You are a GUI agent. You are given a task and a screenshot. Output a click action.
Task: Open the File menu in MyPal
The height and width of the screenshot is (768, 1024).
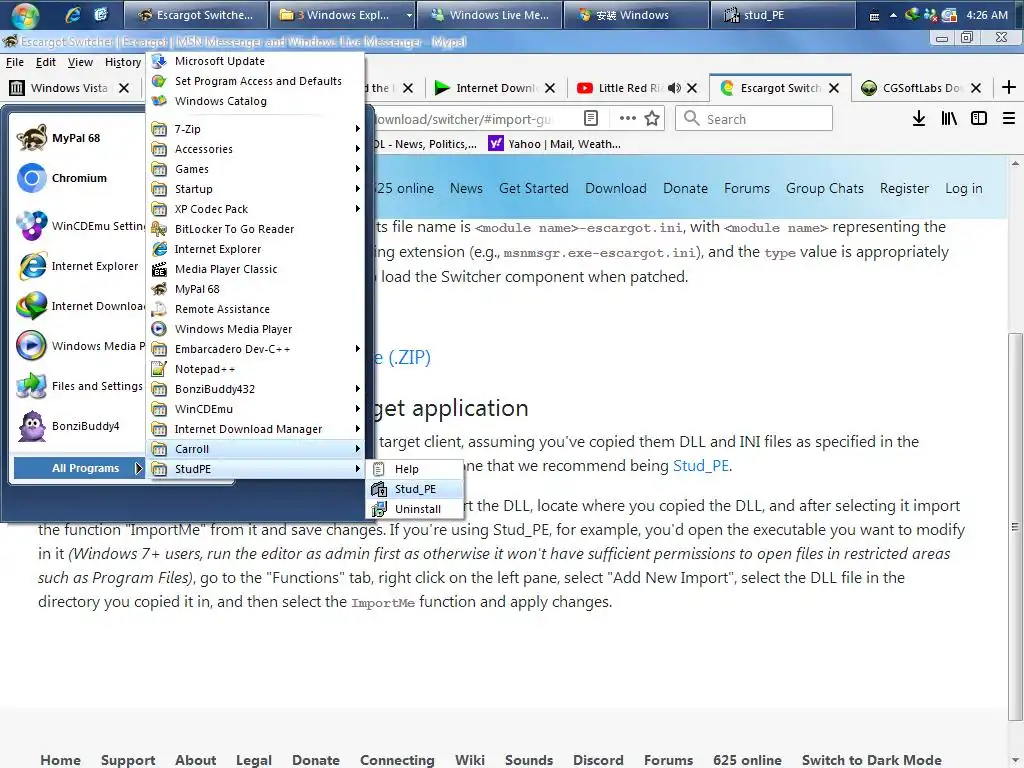(x=14, y=62)
